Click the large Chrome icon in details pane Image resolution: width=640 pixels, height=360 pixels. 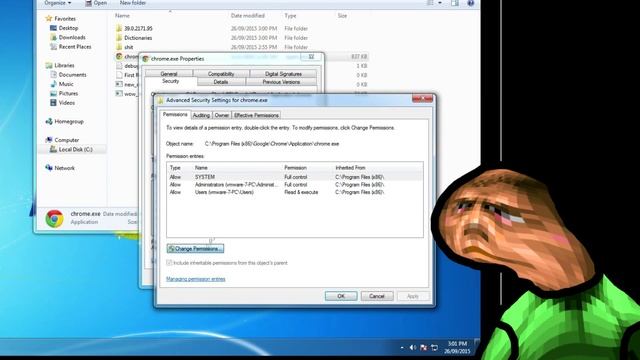coord(55,218)
